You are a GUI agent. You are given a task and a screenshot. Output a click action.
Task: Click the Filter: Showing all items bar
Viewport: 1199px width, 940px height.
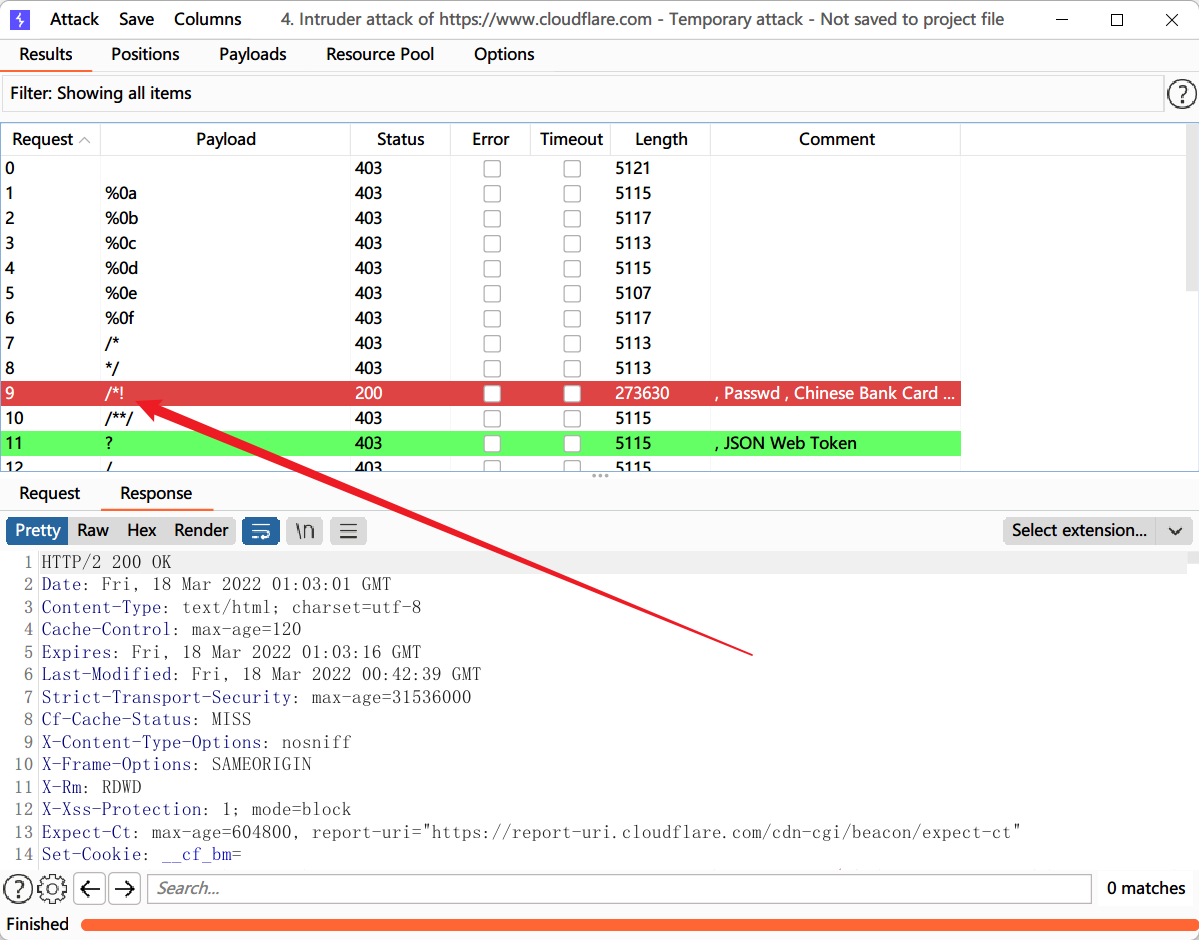coord(582,94)
